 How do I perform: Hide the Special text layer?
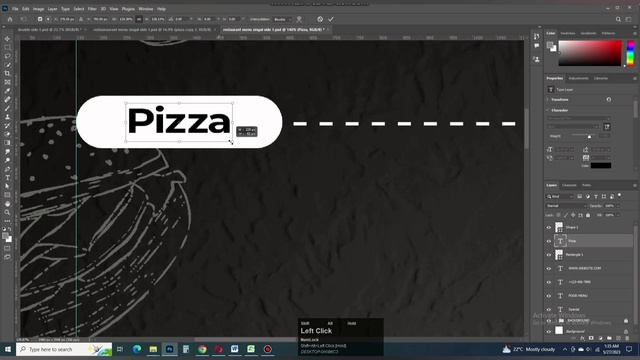tap(549, 309)
